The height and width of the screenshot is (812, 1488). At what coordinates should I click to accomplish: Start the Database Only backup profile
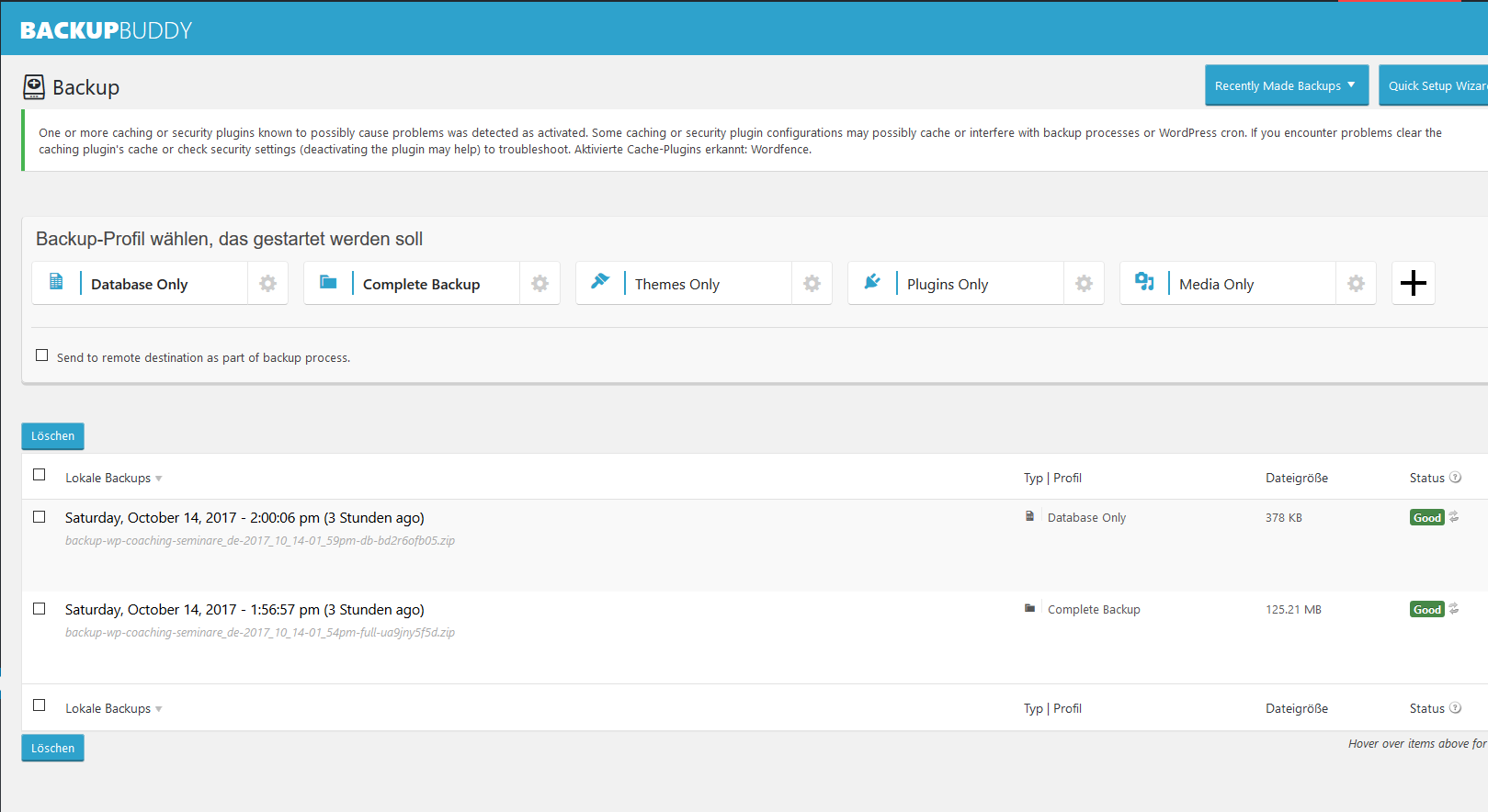[139, 284]
